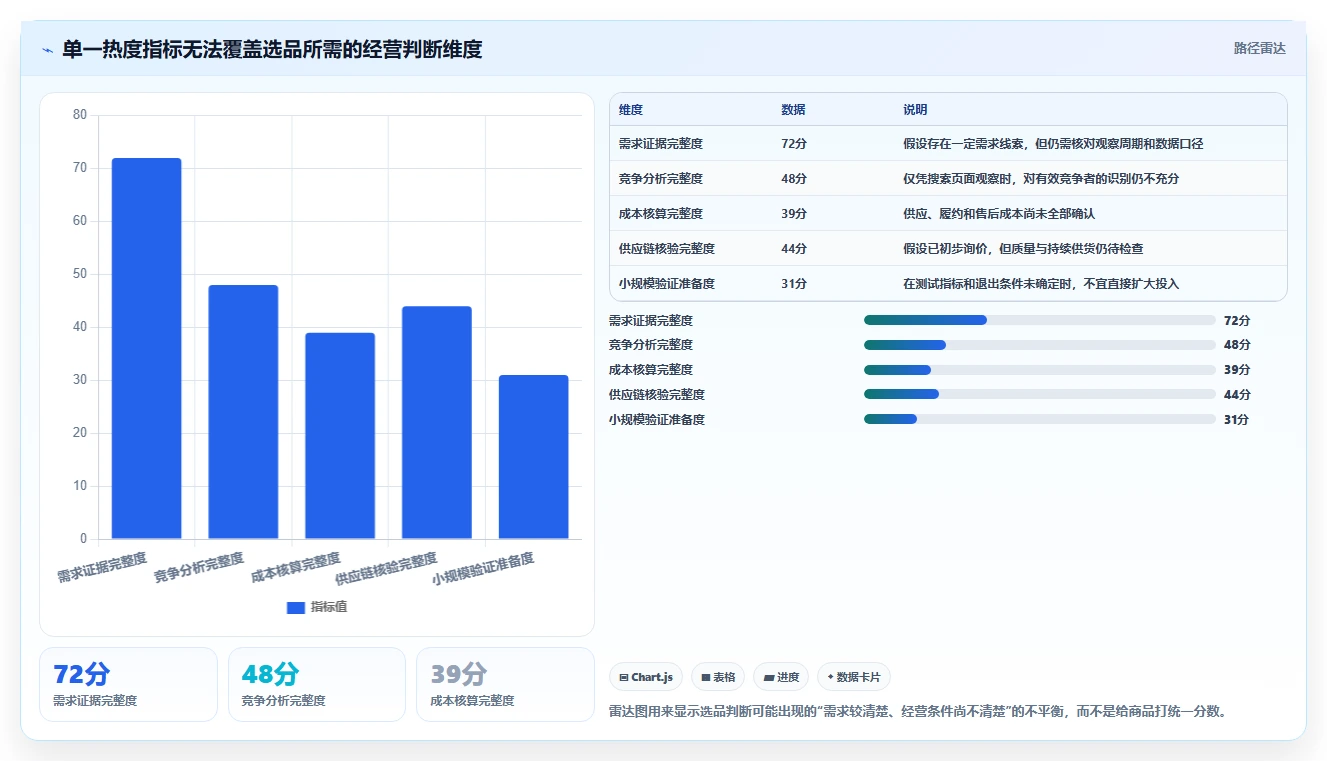Click the footer note beginning 雷达图用来显示

click(918, 712)
